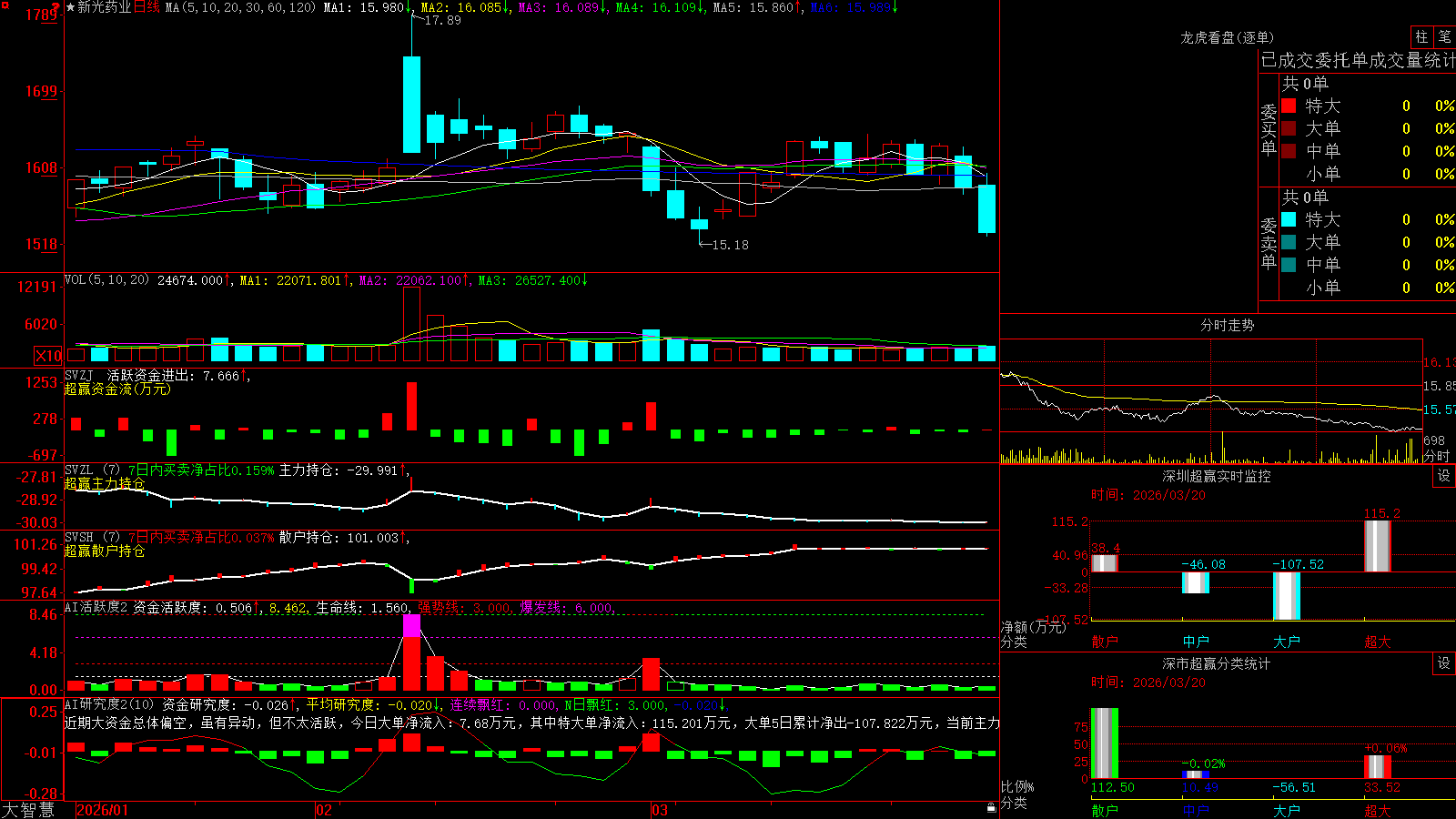Click the yellow 超赢散户持仓 label
Viewport: 1456px width, 819px height.
click(105, 551)
